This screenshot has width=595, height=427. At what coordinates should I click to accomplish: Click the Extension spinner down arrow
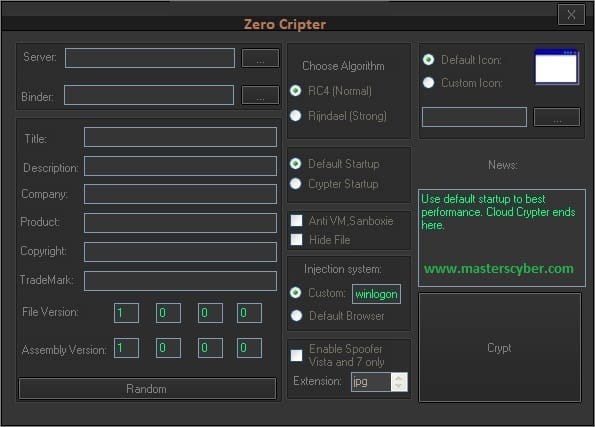coord(399,386)
